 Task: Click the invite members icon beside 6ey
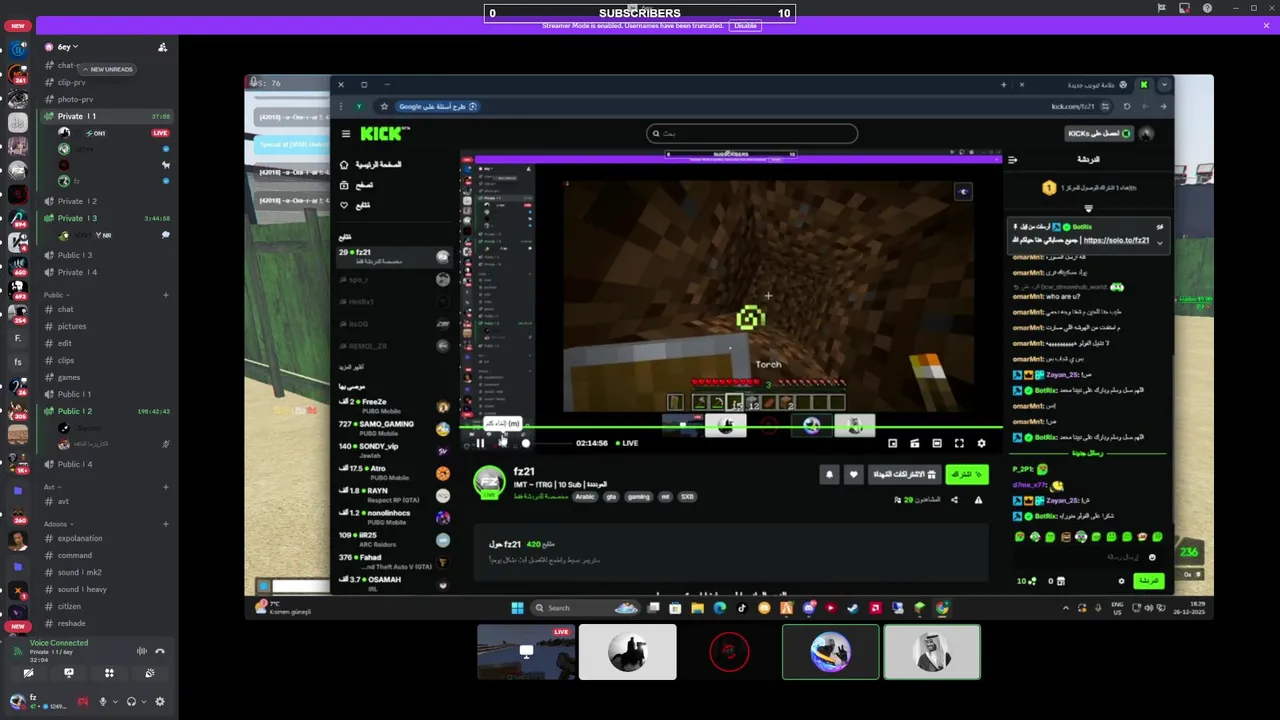point(162,47)
